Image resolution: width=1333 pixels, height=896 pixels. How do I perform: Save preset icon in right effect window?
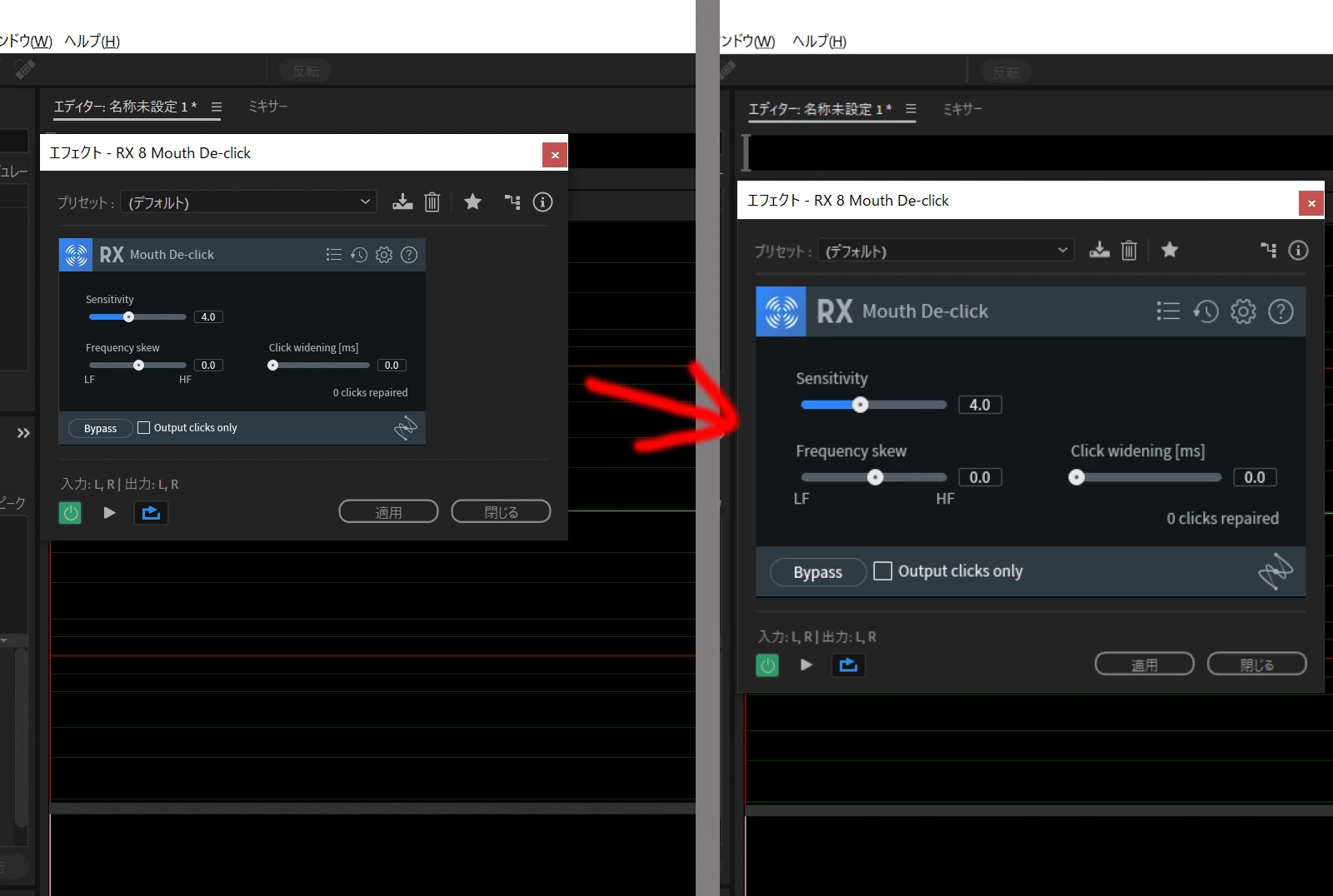point(1100,250)
